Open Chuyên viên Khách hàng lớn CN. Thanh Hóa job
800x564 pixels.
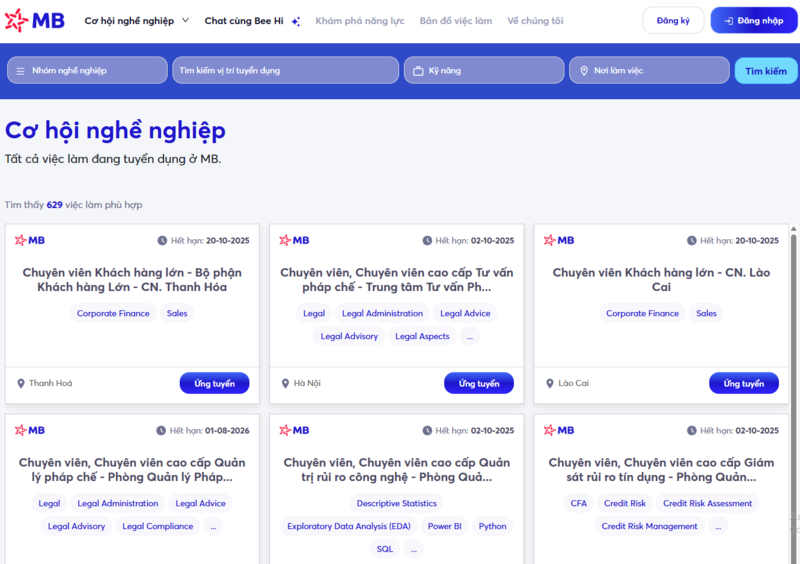[x=132, y=280]
